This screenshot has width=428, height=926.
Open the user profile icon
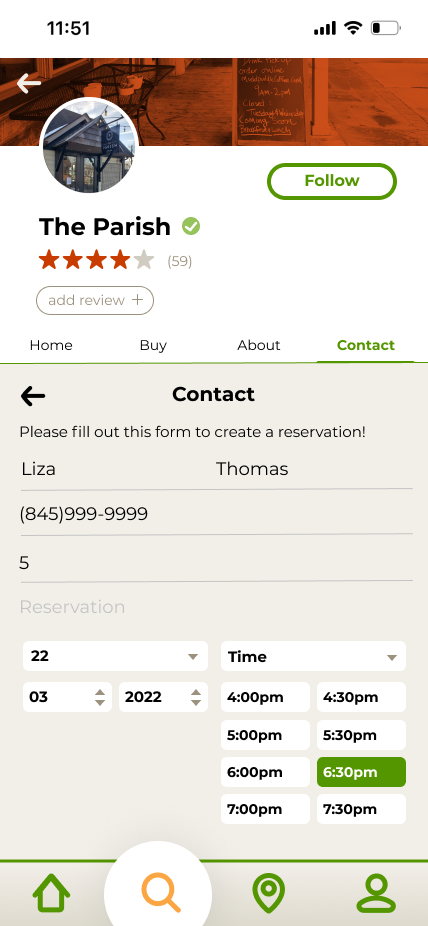tap(376, 894)
